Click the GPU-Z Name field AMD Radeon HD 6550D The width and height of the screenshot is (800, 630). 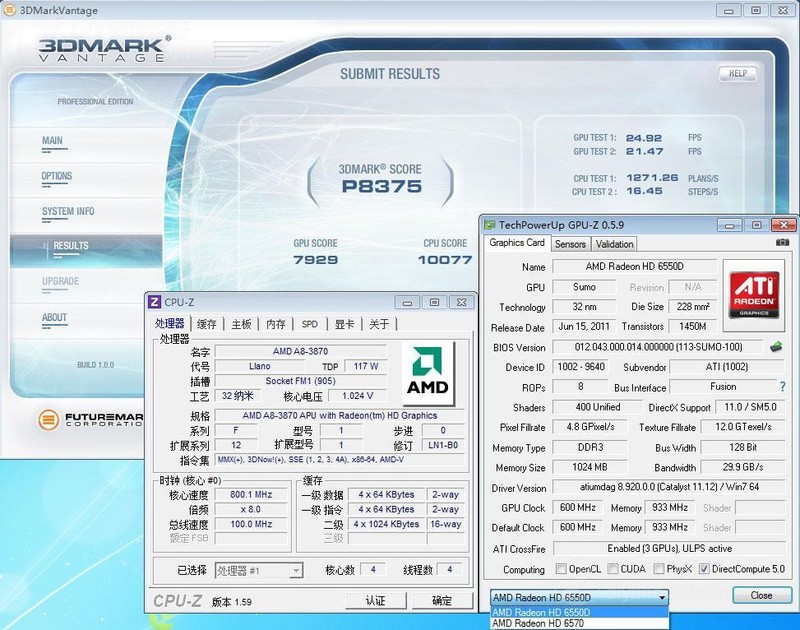click(635, 266)
